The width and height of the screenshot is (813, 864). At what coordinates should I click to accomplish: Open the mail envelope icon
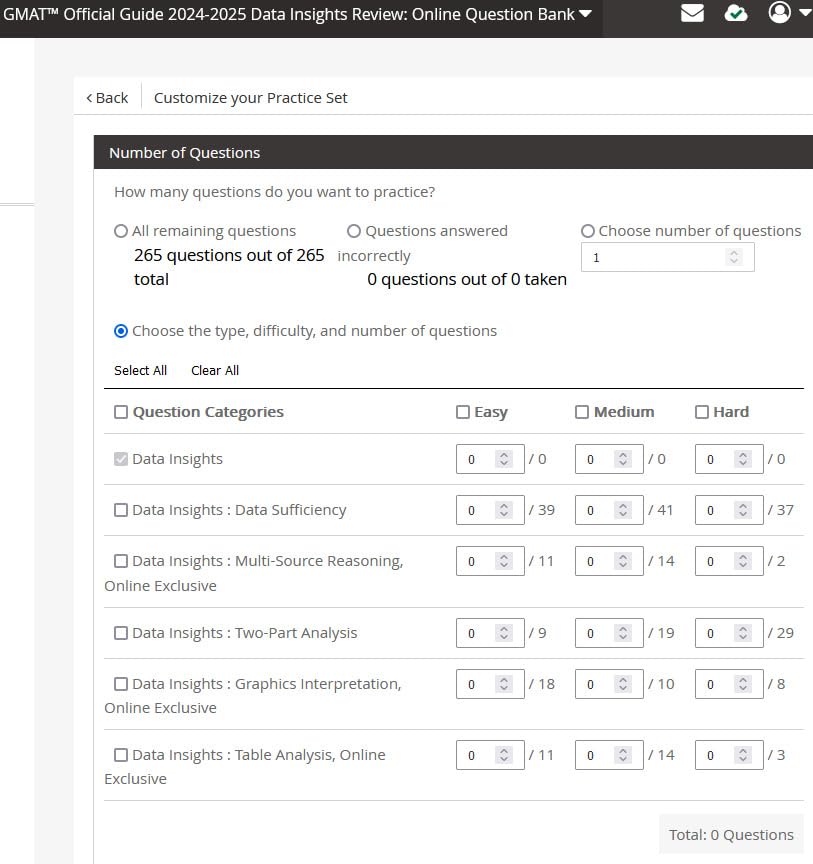692,13
